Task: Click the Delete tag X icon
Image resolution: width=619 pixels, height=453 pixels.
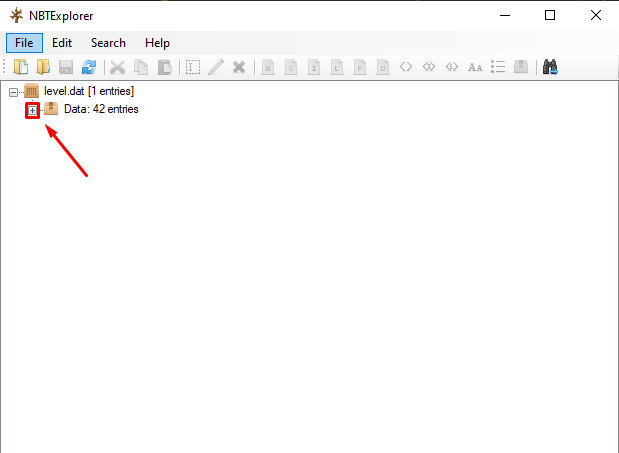Action: pos(239,67)
